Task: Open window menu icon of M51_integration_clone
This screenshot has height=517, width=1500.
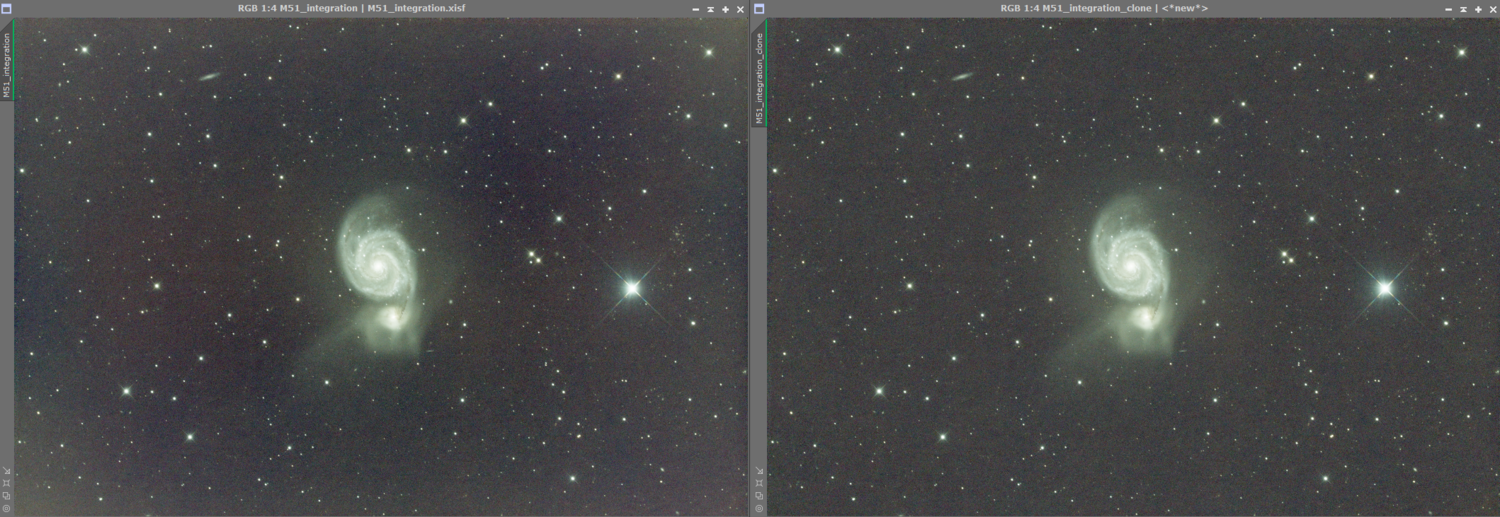Action: click(759, 8)
